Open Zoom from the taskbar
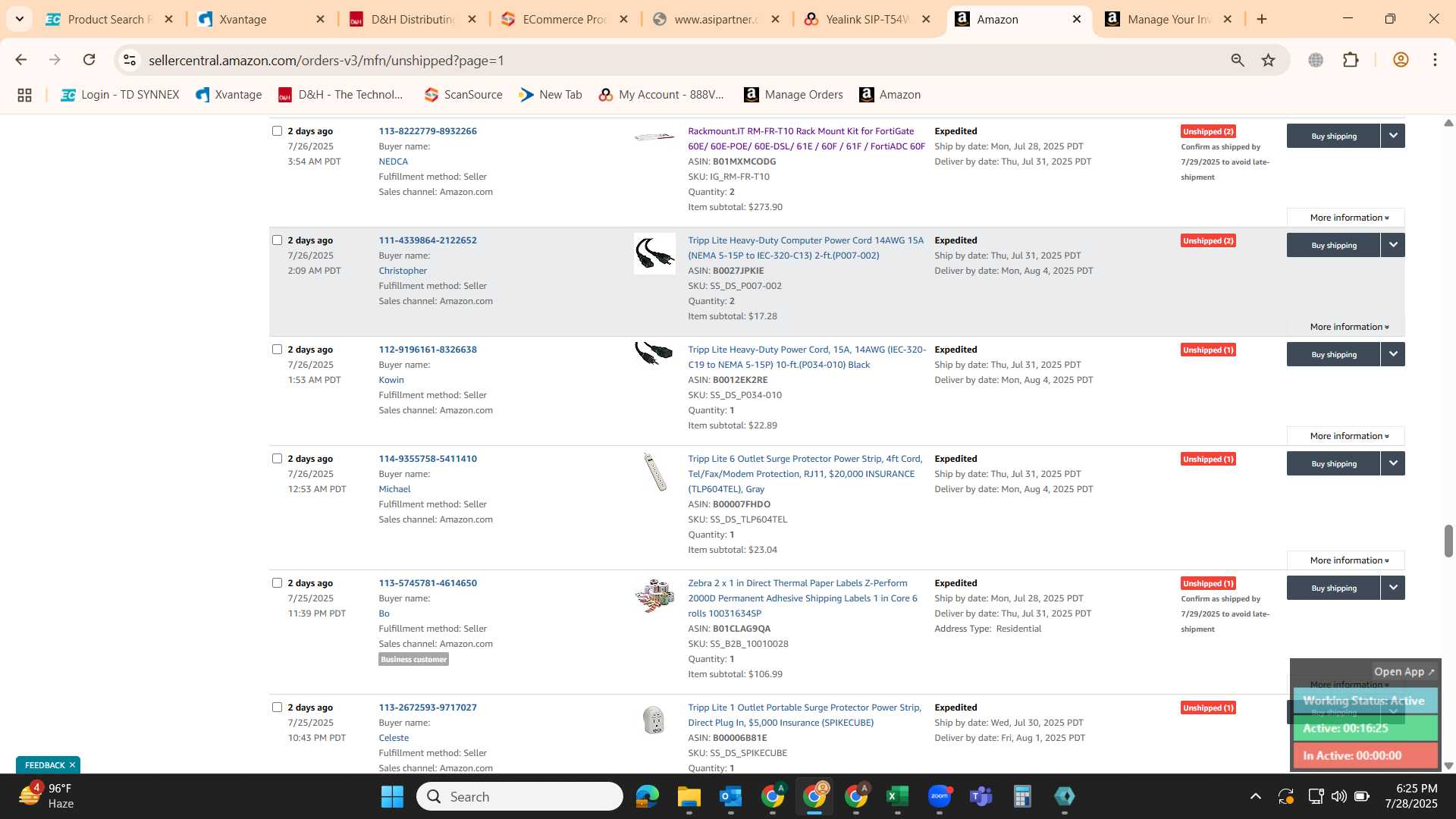1456x819 pixels. (939, 796)
